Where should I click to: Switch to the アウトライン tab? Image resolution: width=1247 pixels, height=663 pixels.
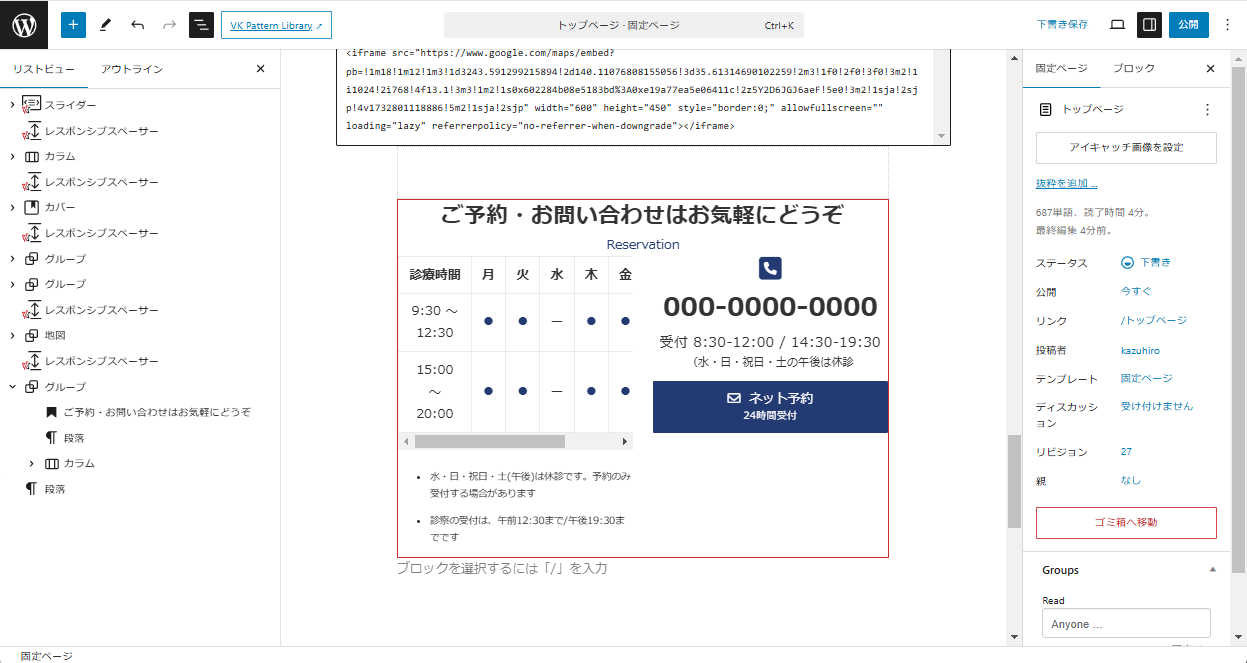(x=132, y=69)
